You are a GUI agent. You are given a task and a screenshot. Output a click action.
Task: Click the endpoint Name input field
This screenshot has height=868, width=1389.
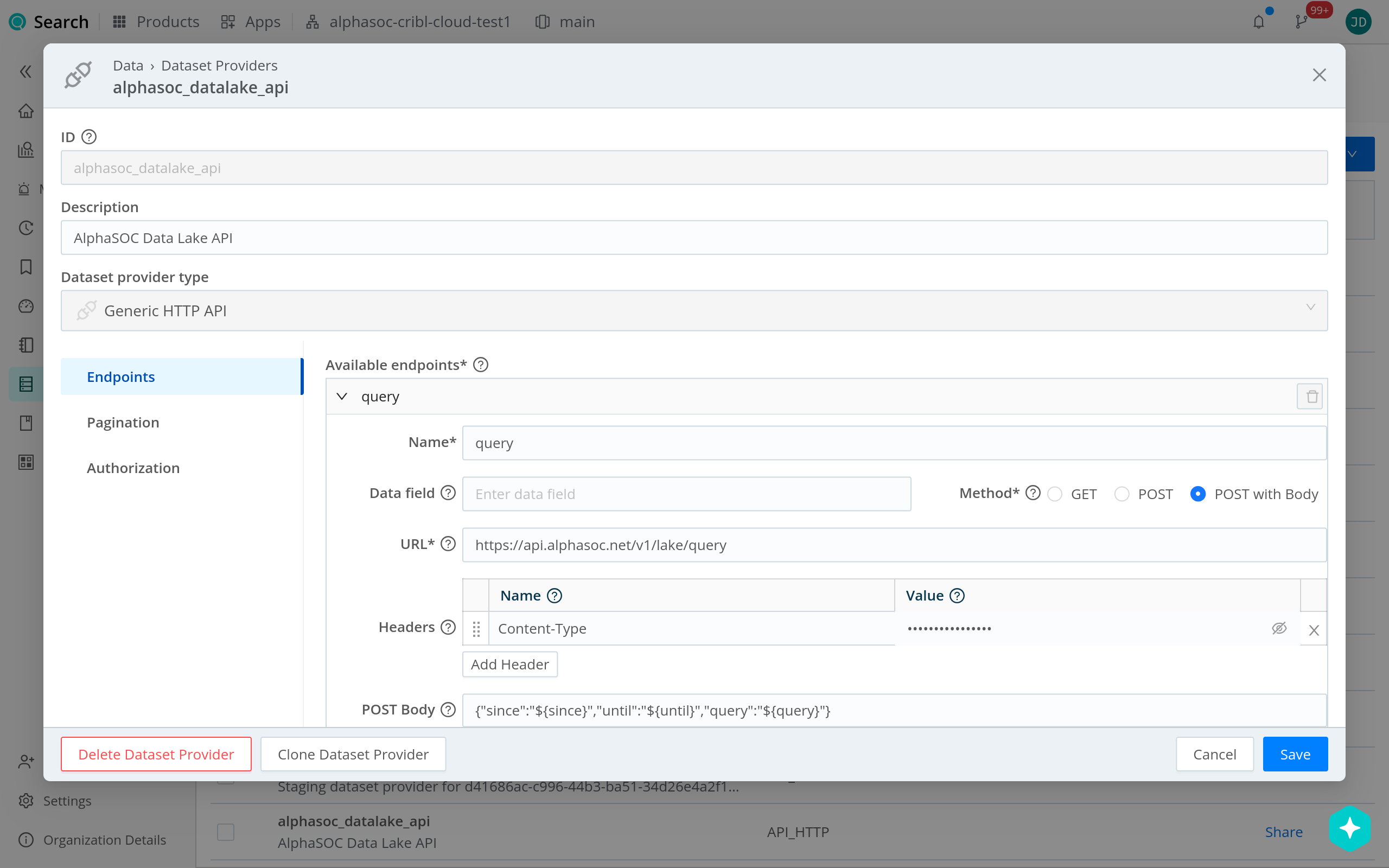click(894, 443)
